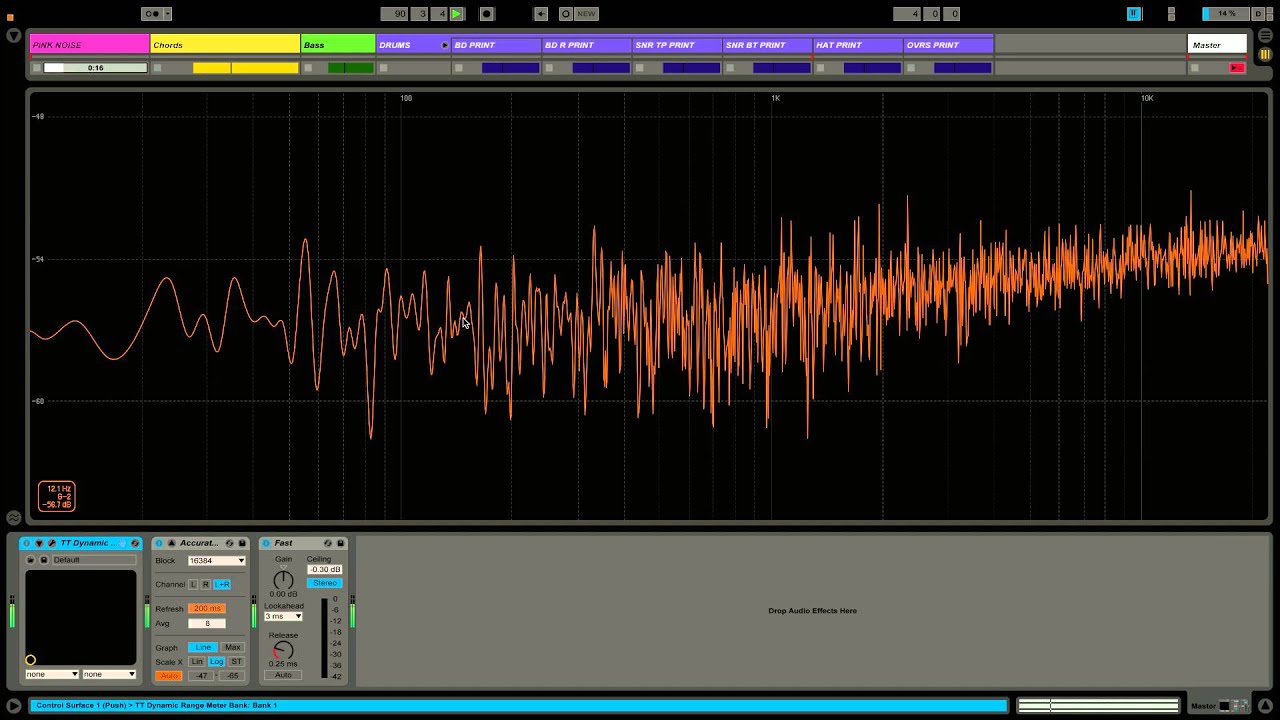The width and height of the screenshot is (1280, 720).
Task: Unfold the DRUMS group track arrow
Action: point(445,45)
